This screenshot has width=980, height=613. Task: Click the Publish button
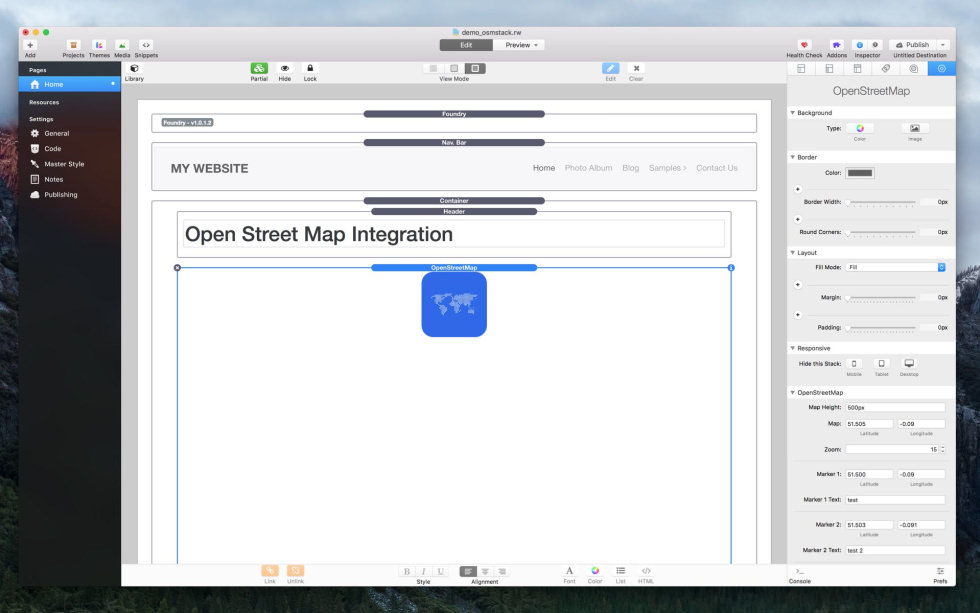pyautogui.click(x=912, y=45)
